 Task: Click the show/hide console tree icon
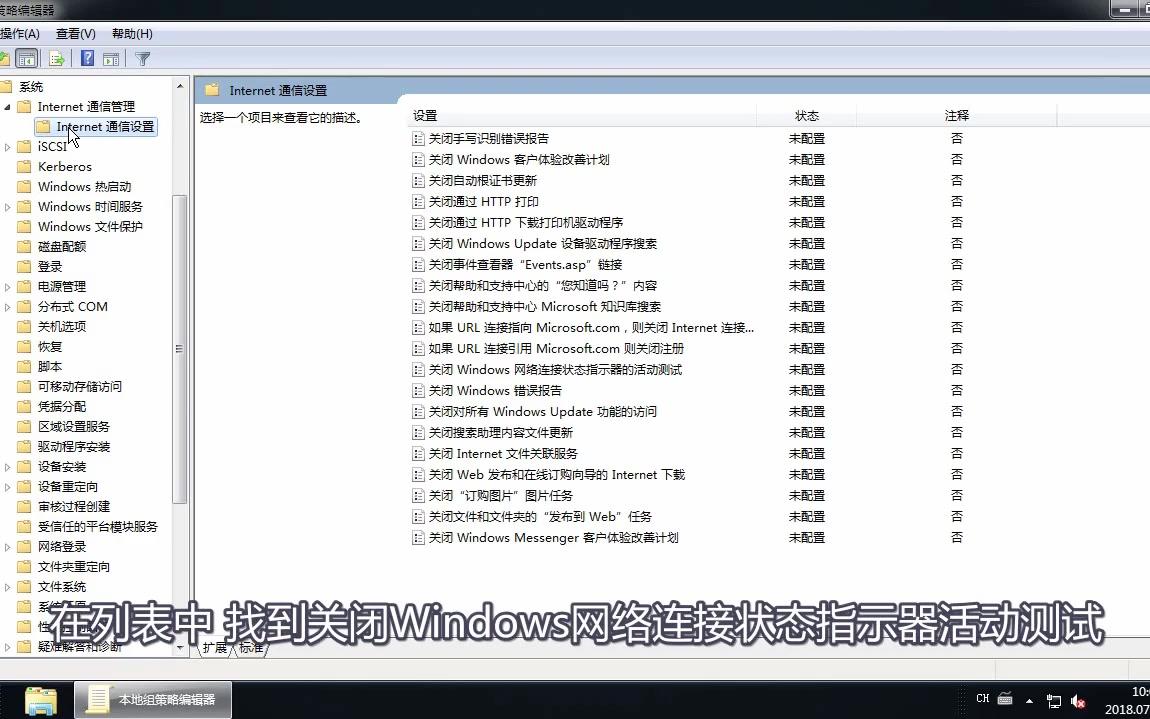[x=26, y=58]
